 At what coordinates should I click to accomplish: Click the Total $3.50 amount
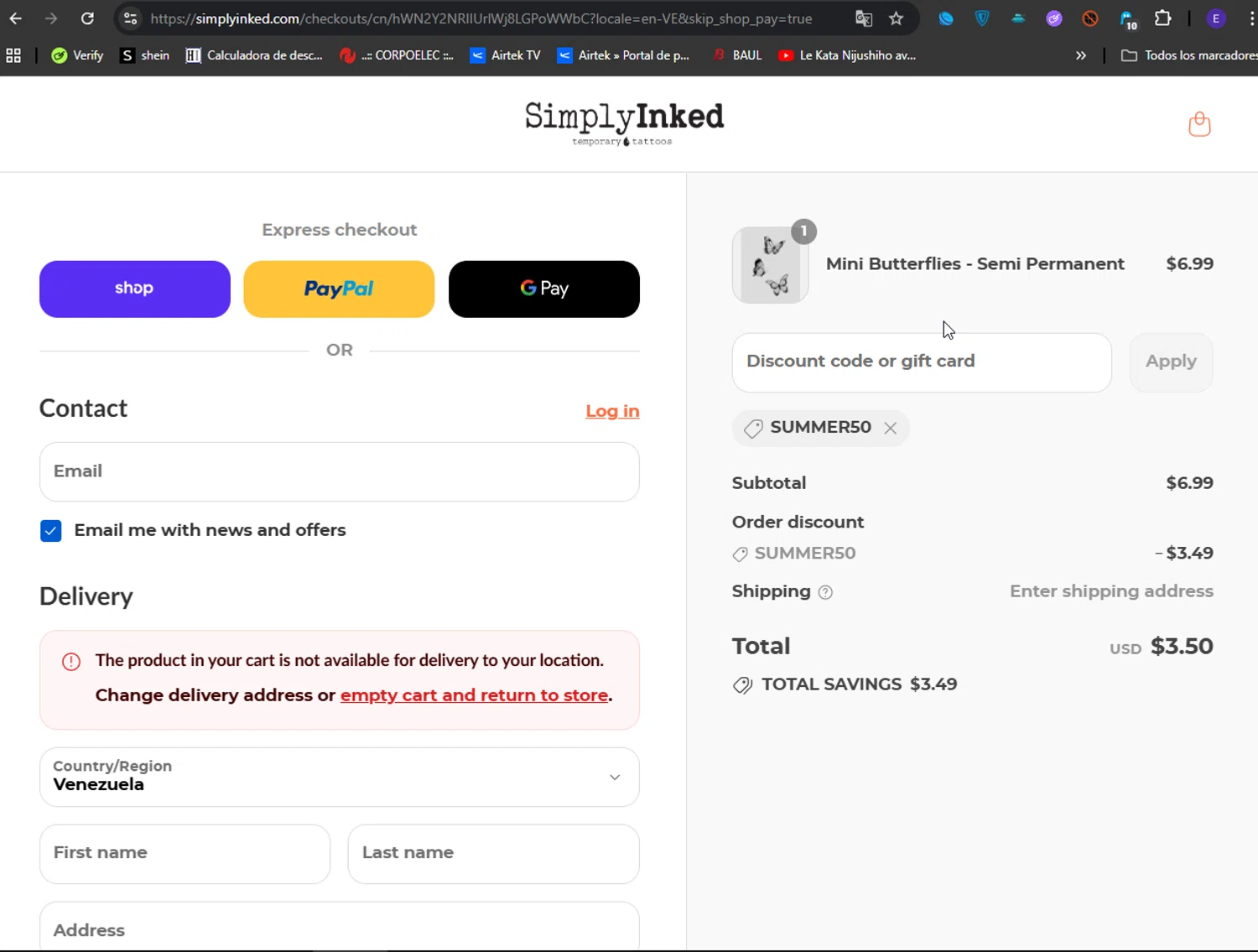click(1182, 647)
